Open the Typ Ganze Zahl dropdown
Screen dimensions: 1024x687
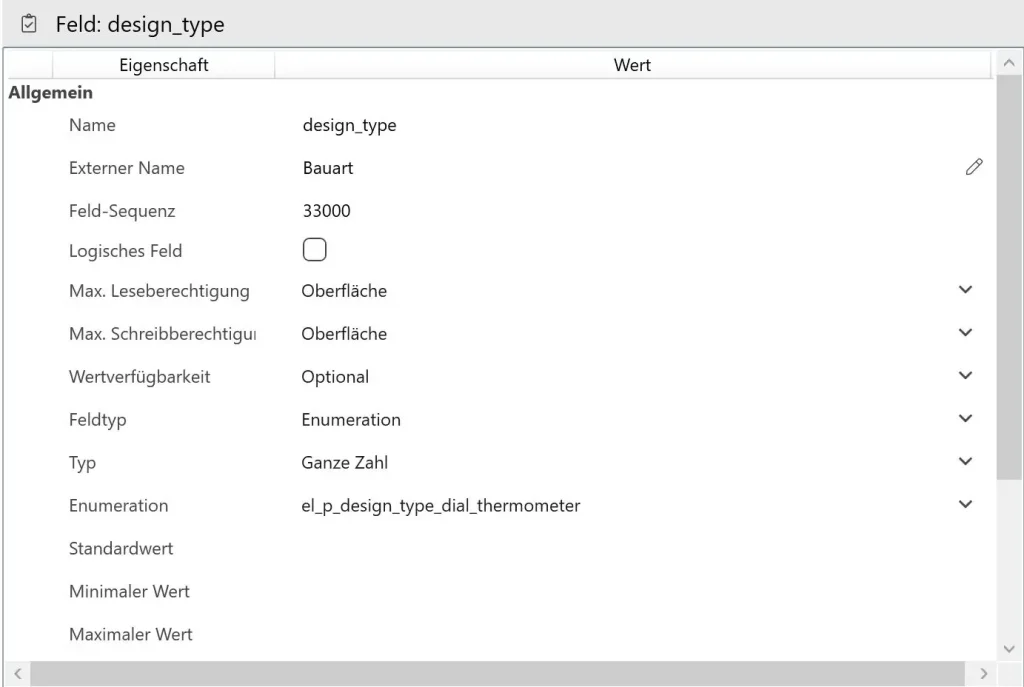click(965, 462)
